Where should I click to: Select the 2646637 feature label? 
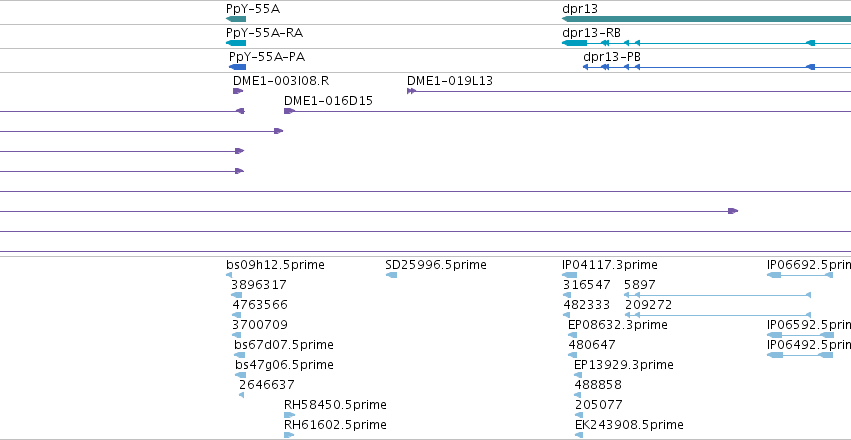click(266, 385)
